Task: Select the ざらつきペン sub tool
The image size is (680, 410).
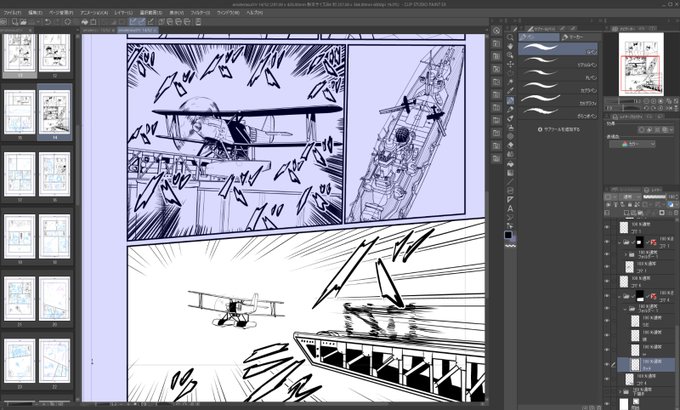Action: click(x=558, y=113)
